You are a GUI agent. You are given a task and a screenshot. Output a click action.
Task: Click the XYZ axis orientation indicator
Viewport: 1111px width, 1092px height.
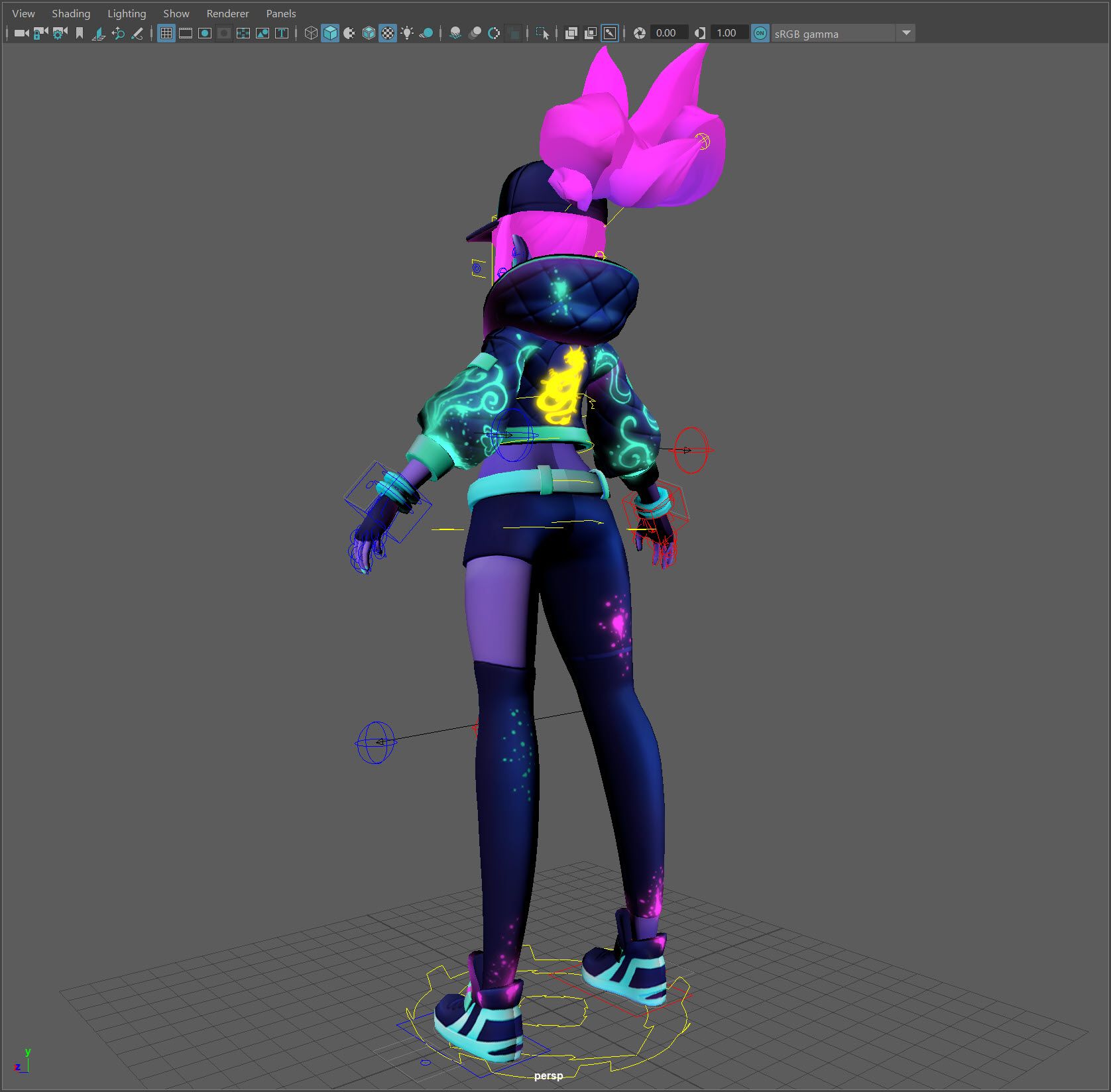pos(22,1060)
